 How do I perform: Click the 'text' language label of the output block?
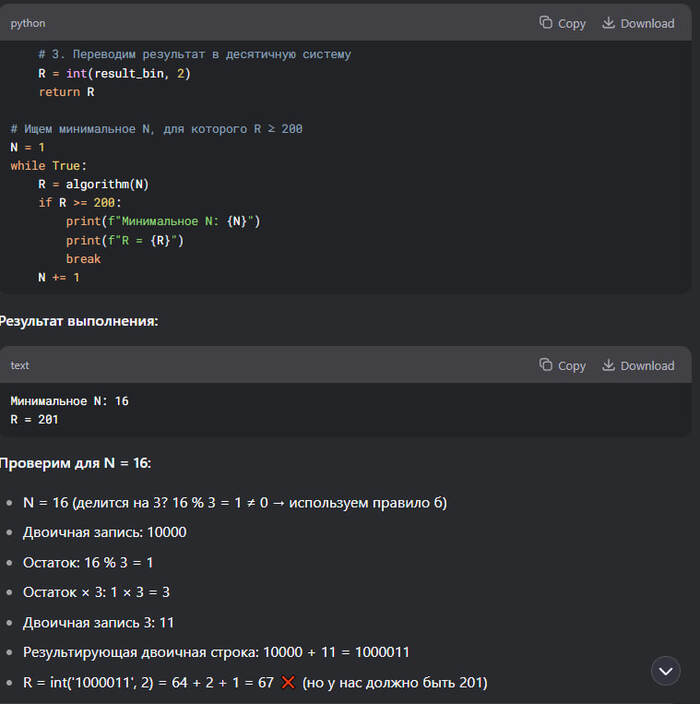pyautogui.click(x=20, y=366)
